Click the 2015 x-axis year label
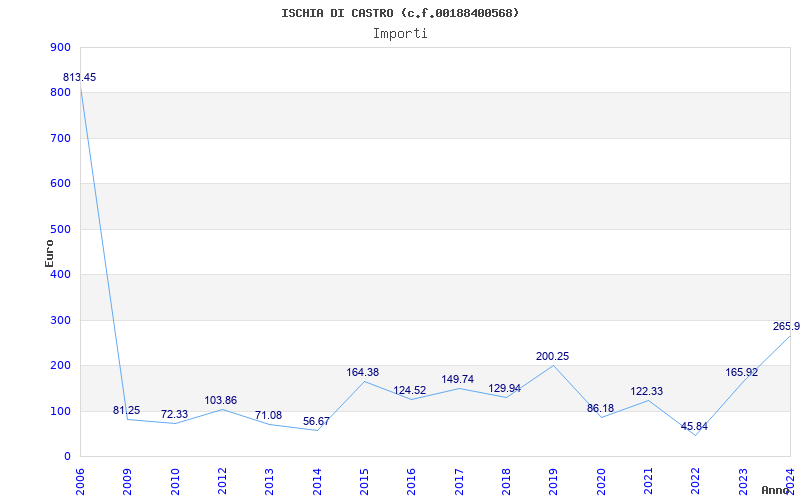Screen dimensions: 800x500 click(x=364, y=482)
